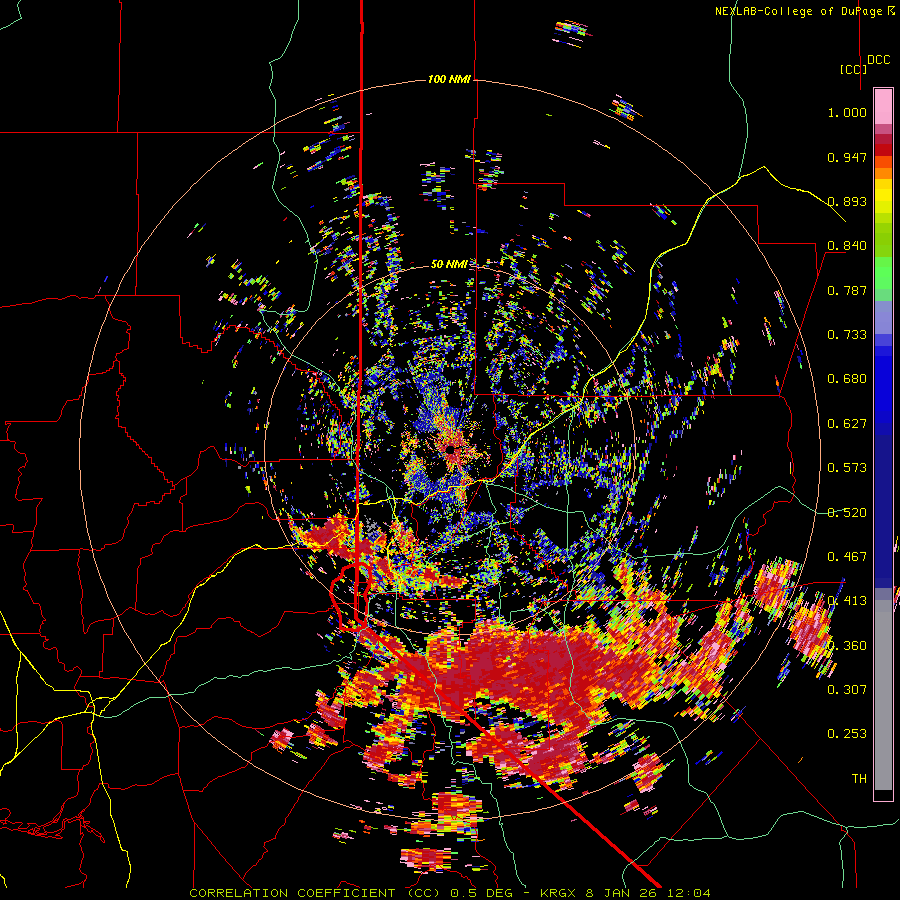Click the 50 NMI range ring label
Viewport: 900px width, 900px height.
click(449, 265)
